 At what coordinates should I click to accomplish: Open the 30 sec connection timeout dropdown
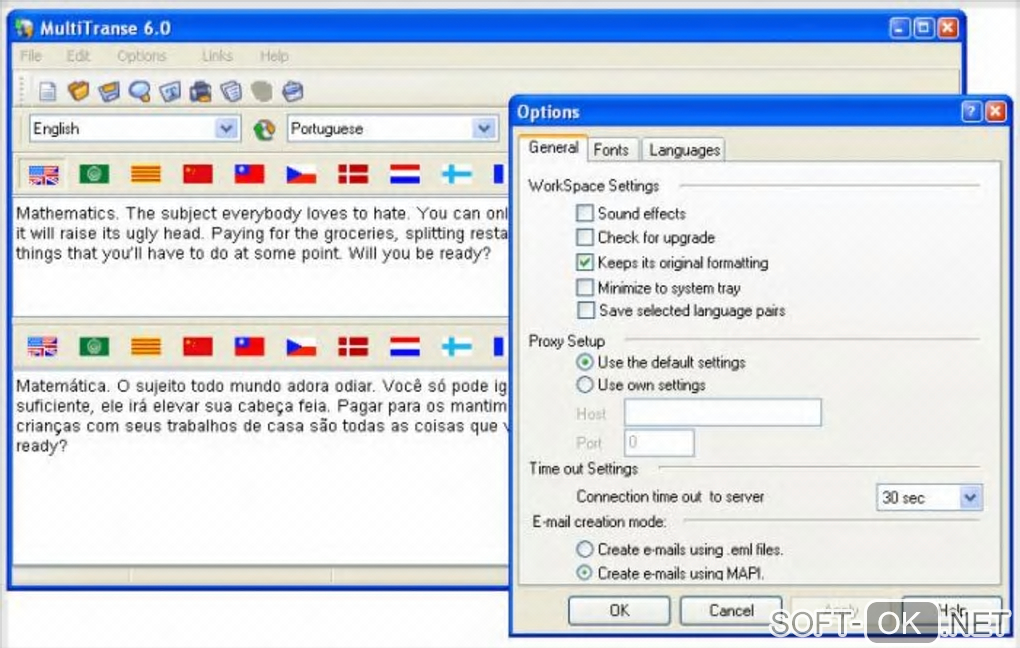coord(969,498)
